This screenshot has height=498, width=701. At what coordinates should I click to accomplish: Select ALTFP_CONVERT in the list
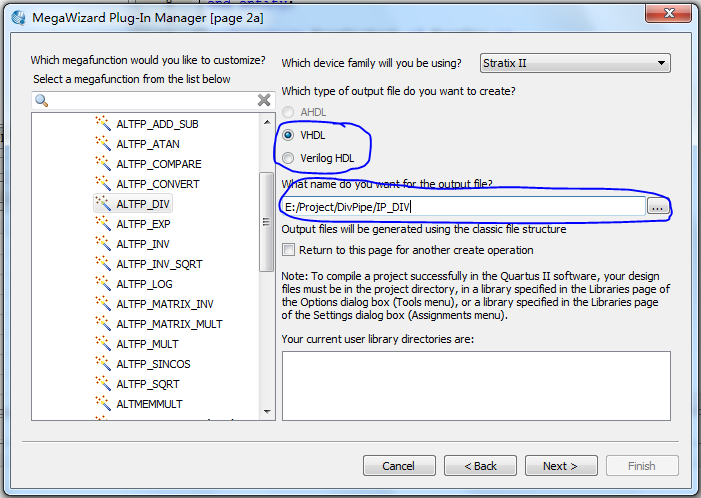pyautogui.click(x=158, y=184)
